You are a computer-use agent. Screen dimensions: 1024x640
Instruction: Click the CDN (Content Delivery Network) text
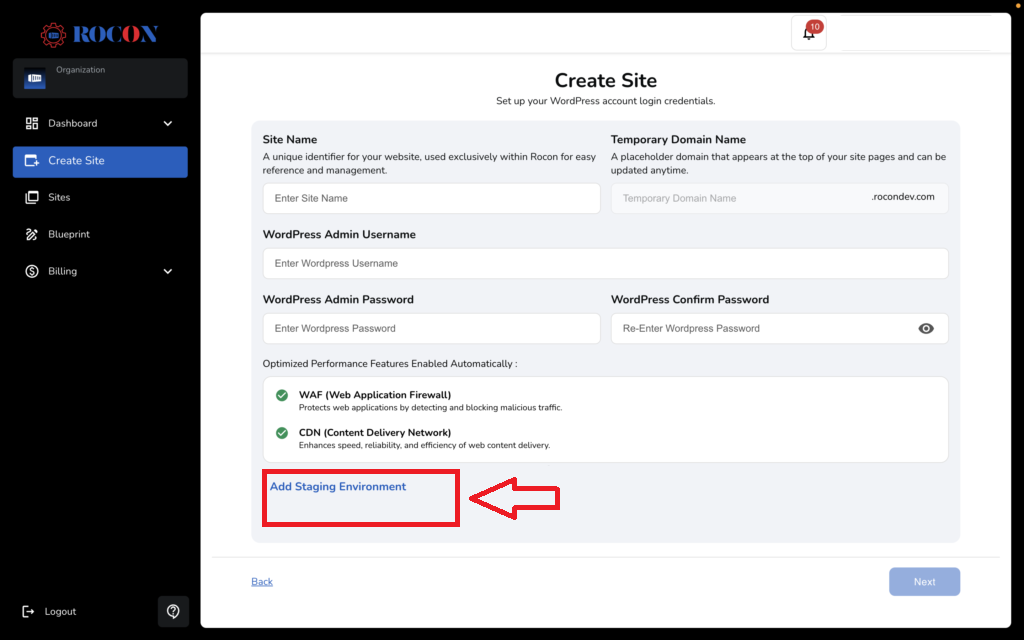coord(375,432)
